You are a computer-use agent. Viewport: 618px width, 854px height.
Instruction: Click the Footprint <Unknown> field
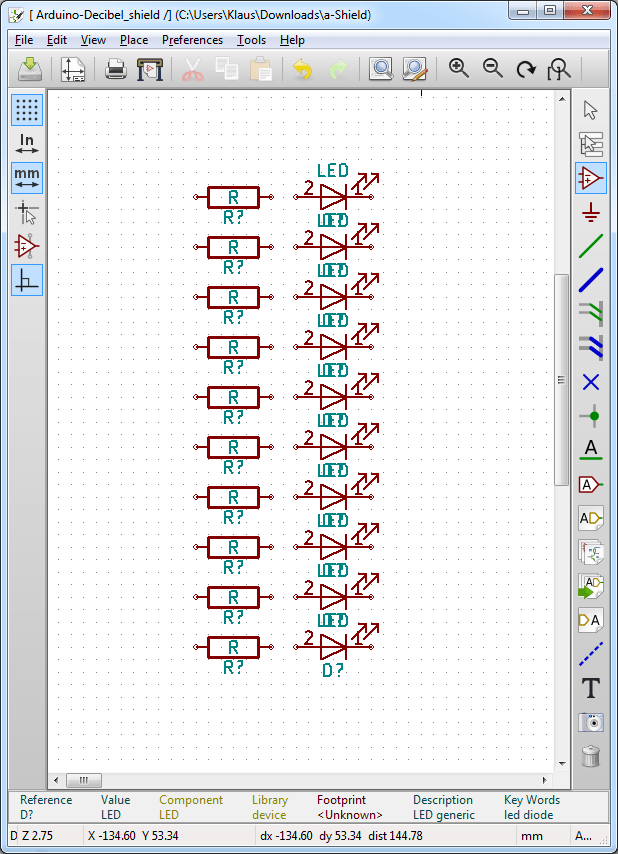(x=350, y=807)
